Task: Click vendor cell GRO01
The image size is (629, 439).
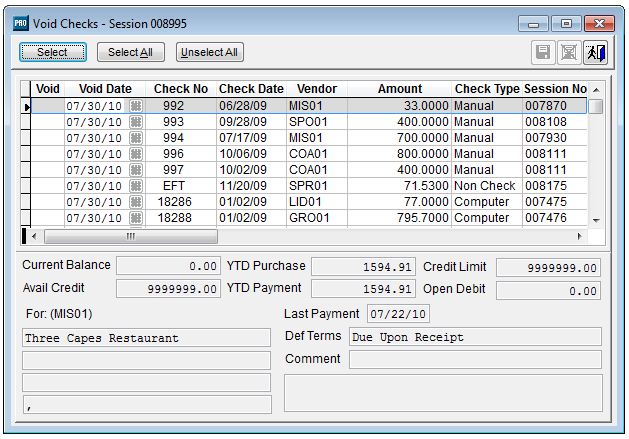Action: (317, 218)
